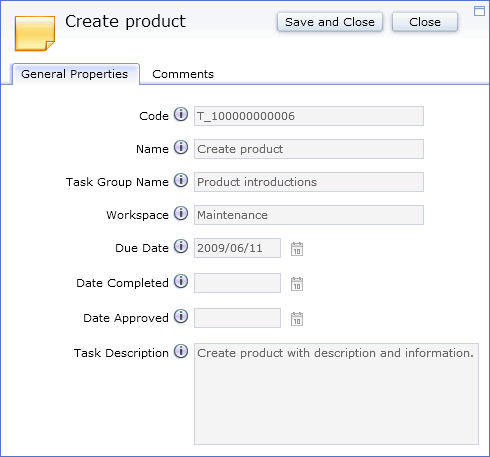Open the Due Date calendar picker
Viewport: 490px width, 457px height.
point(297,249)
